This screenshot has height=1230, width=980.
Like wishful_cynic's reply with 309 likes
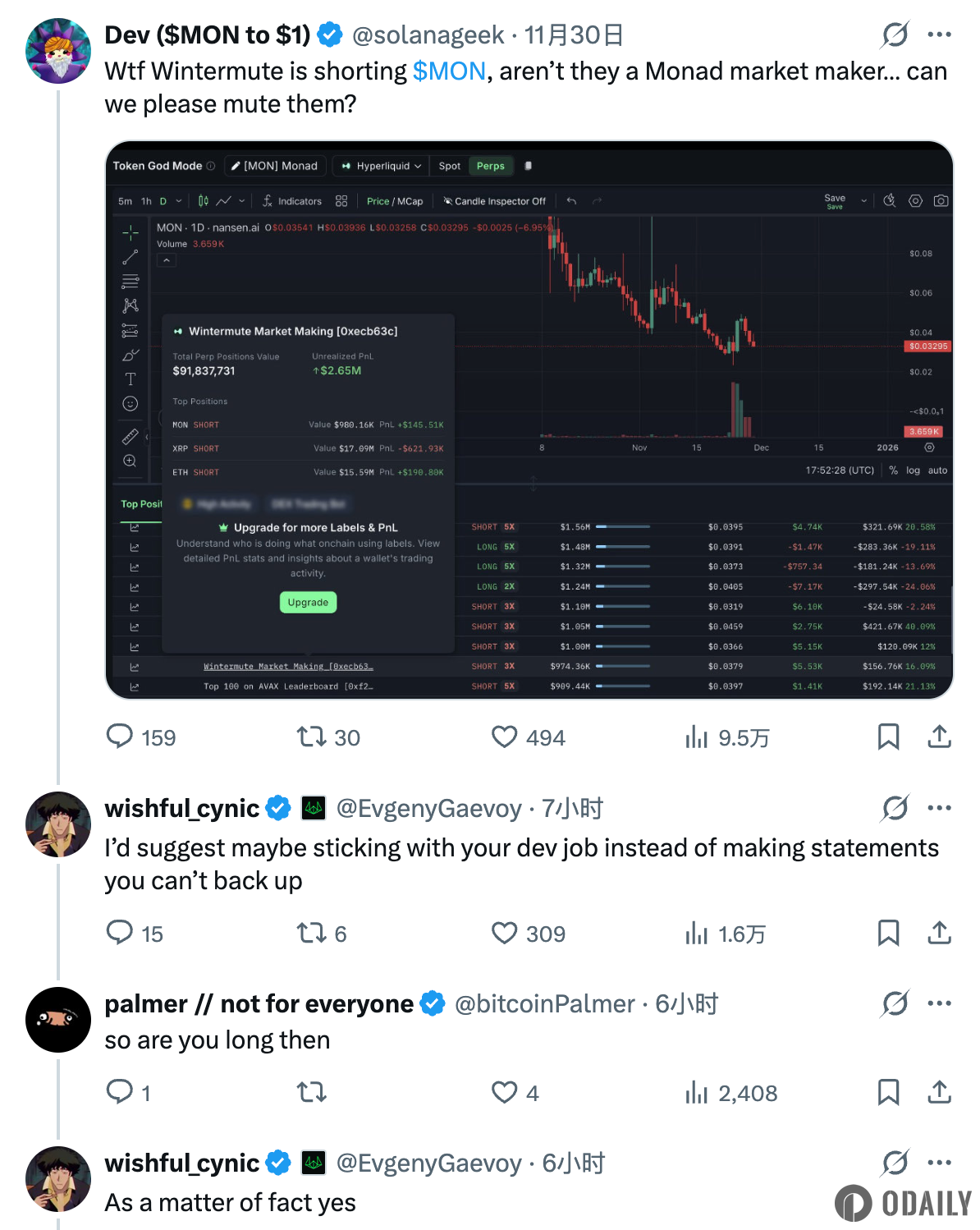tap(504, 933)
